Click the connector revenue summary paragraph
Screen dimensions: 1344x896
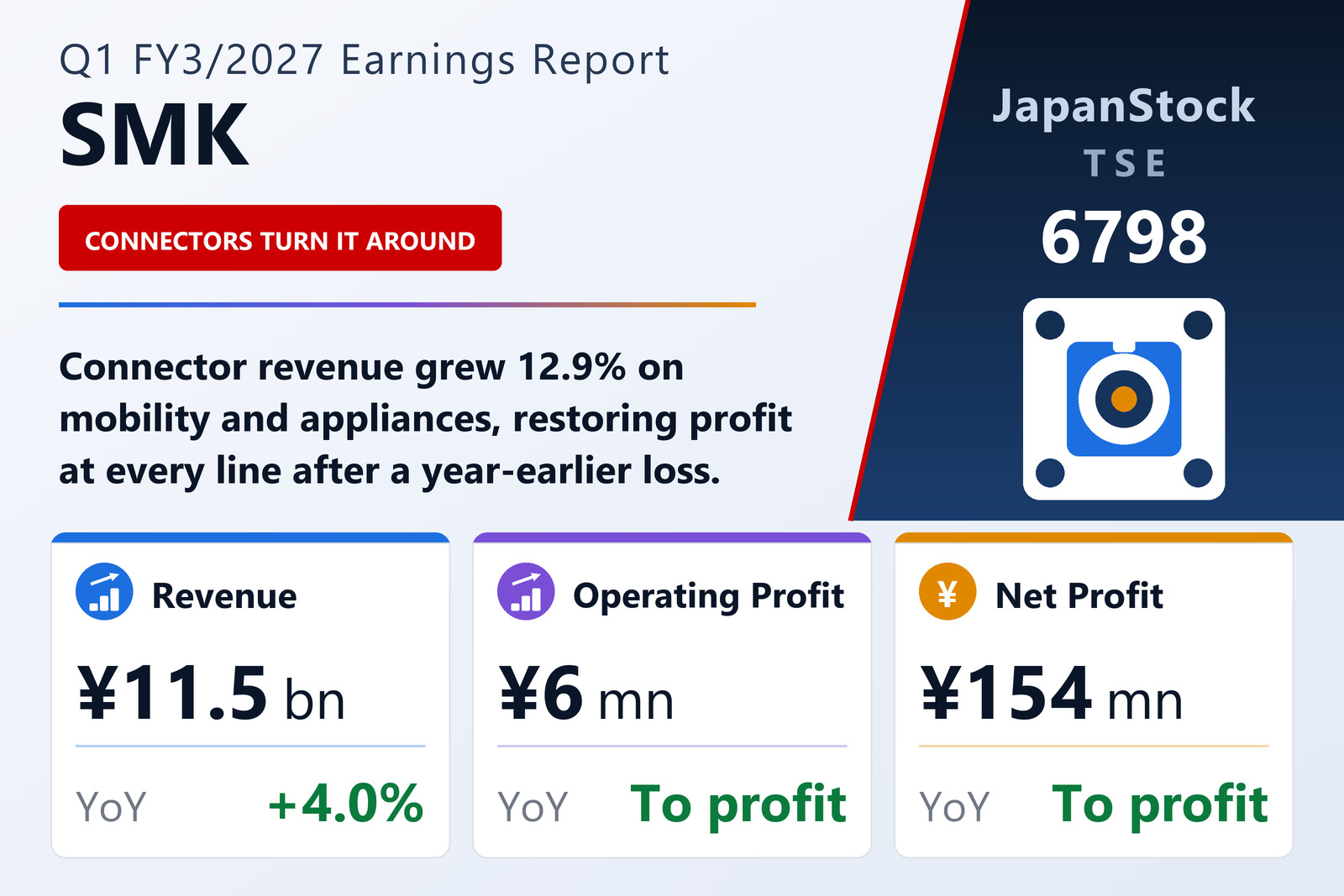pyautogui.click(x=425, y=419)
